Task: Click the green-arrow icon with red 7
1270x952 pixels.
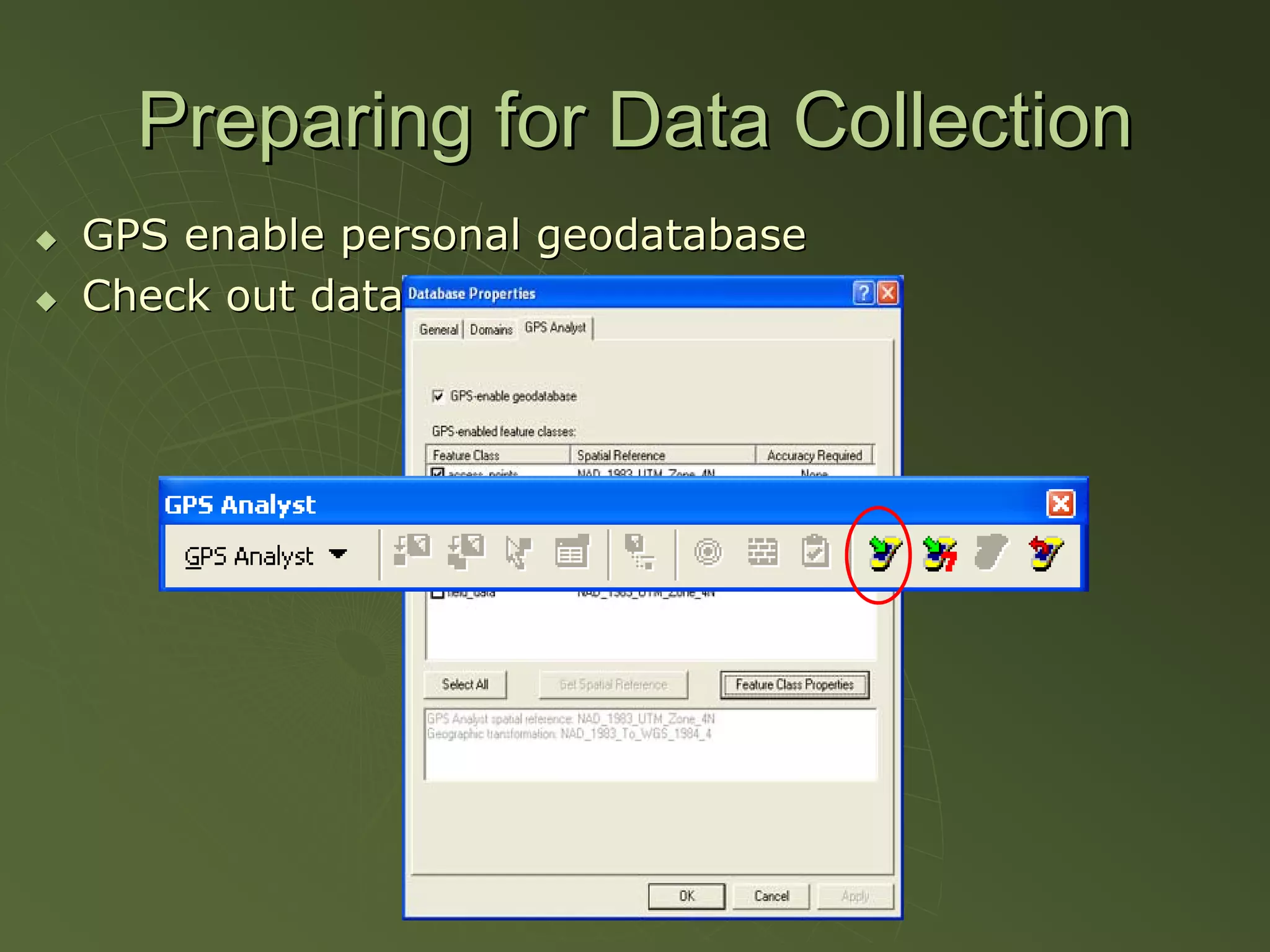Action: pos(939,553)
